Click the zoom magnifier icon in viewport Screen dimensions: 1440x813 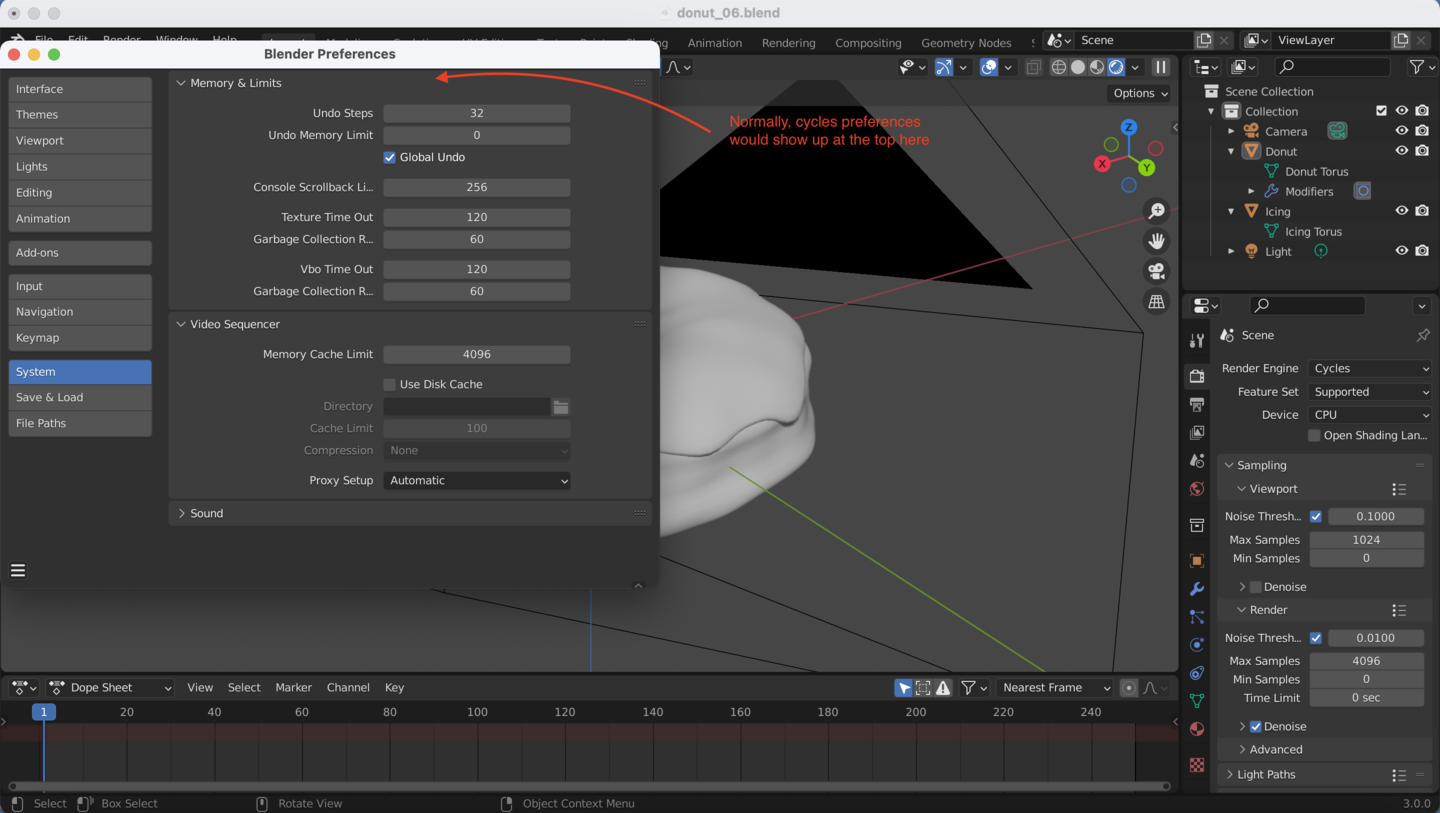tap(1157, 211)
